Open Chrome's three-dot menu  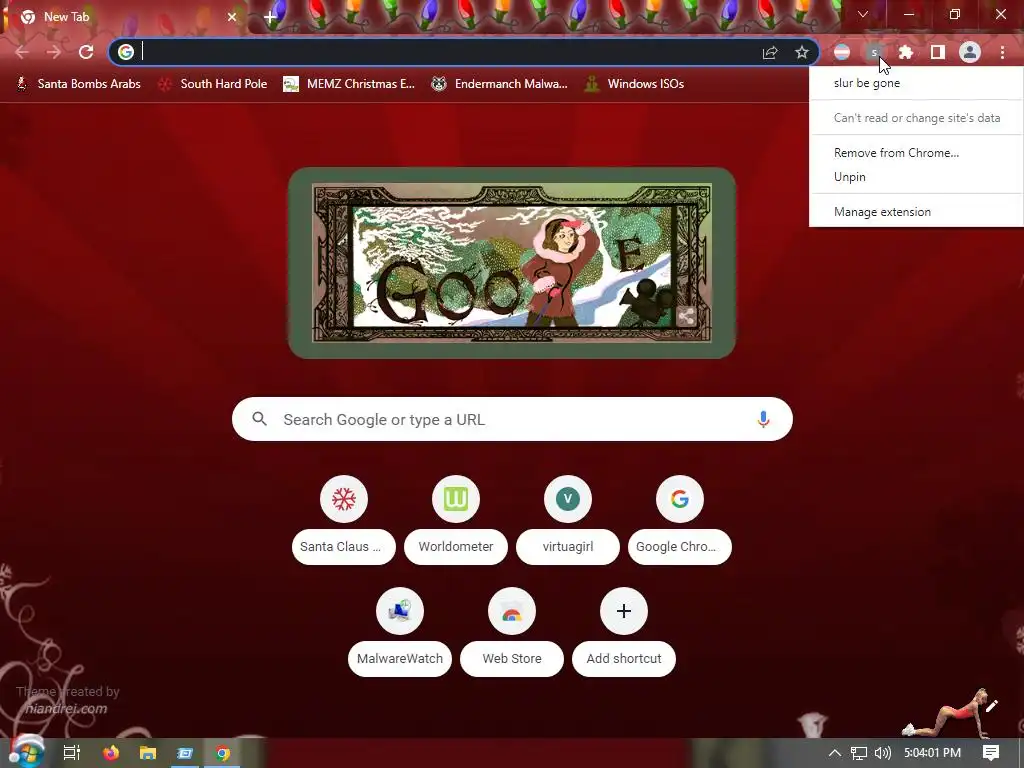click(1002, 52)
